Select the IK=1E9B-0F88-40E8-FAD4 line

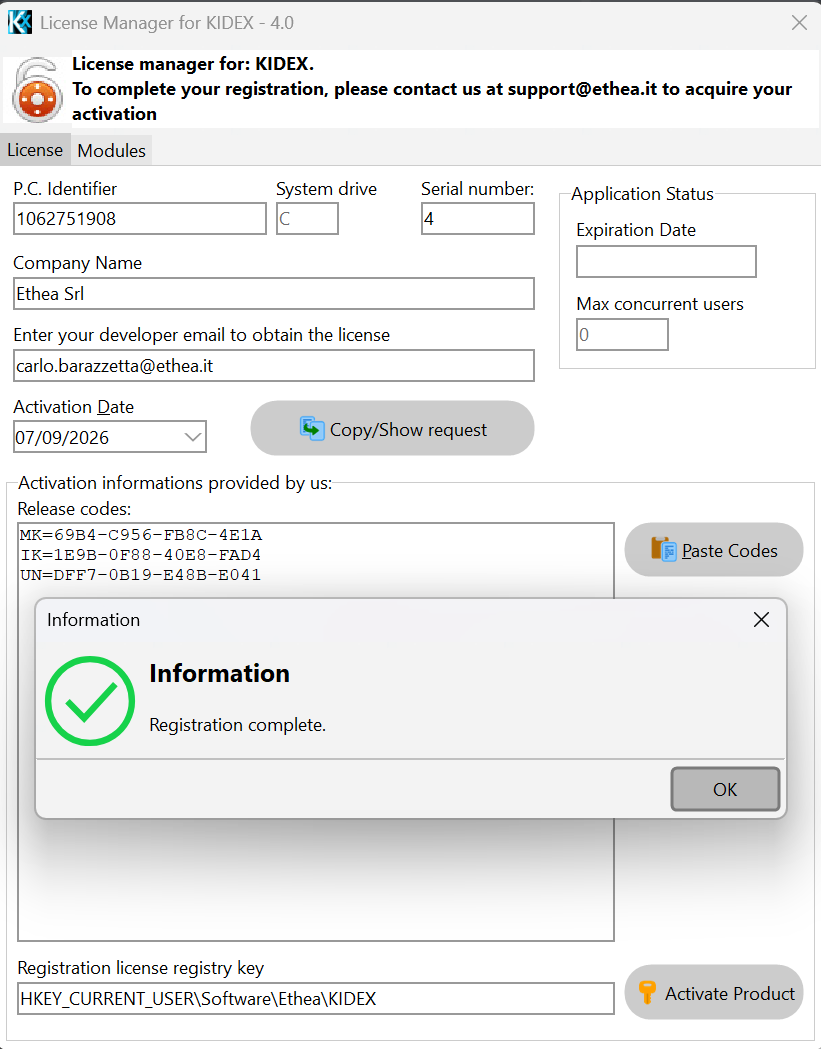tap(141, 555)
